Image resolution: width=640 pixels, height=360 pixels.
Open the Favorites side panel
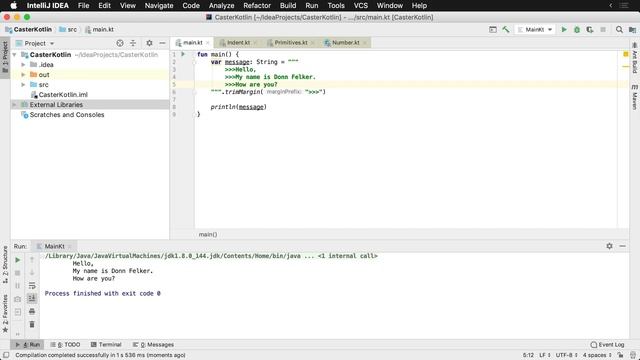coord(5,313)
